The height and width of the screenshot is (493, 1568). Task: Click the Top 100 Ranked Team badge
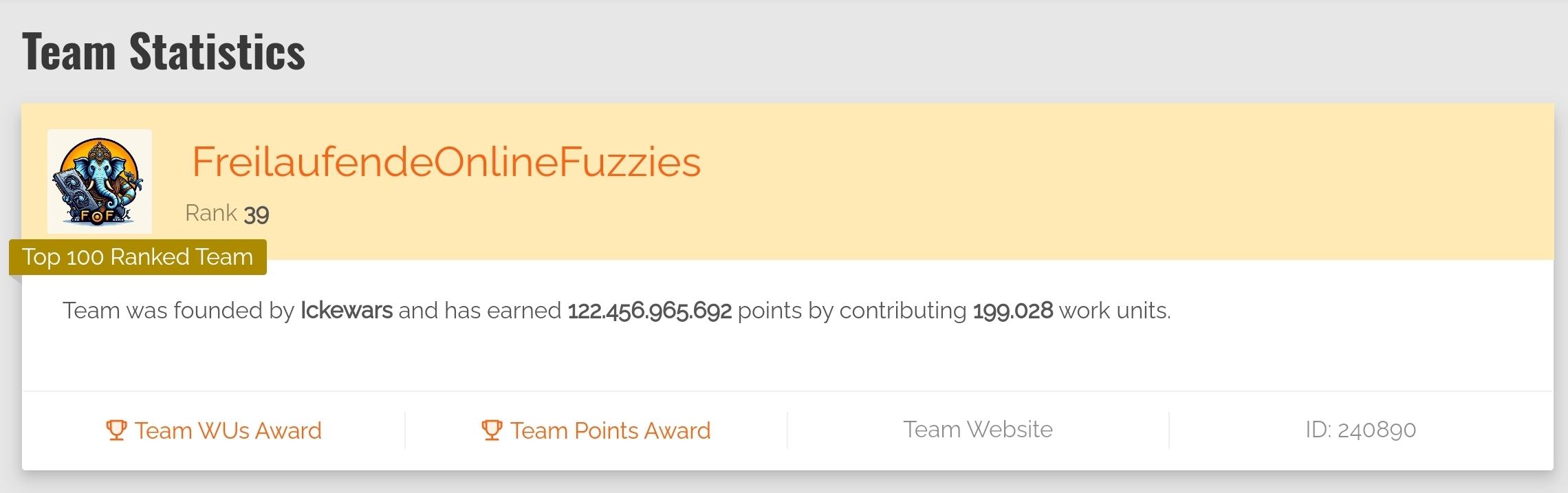point(138,257)
